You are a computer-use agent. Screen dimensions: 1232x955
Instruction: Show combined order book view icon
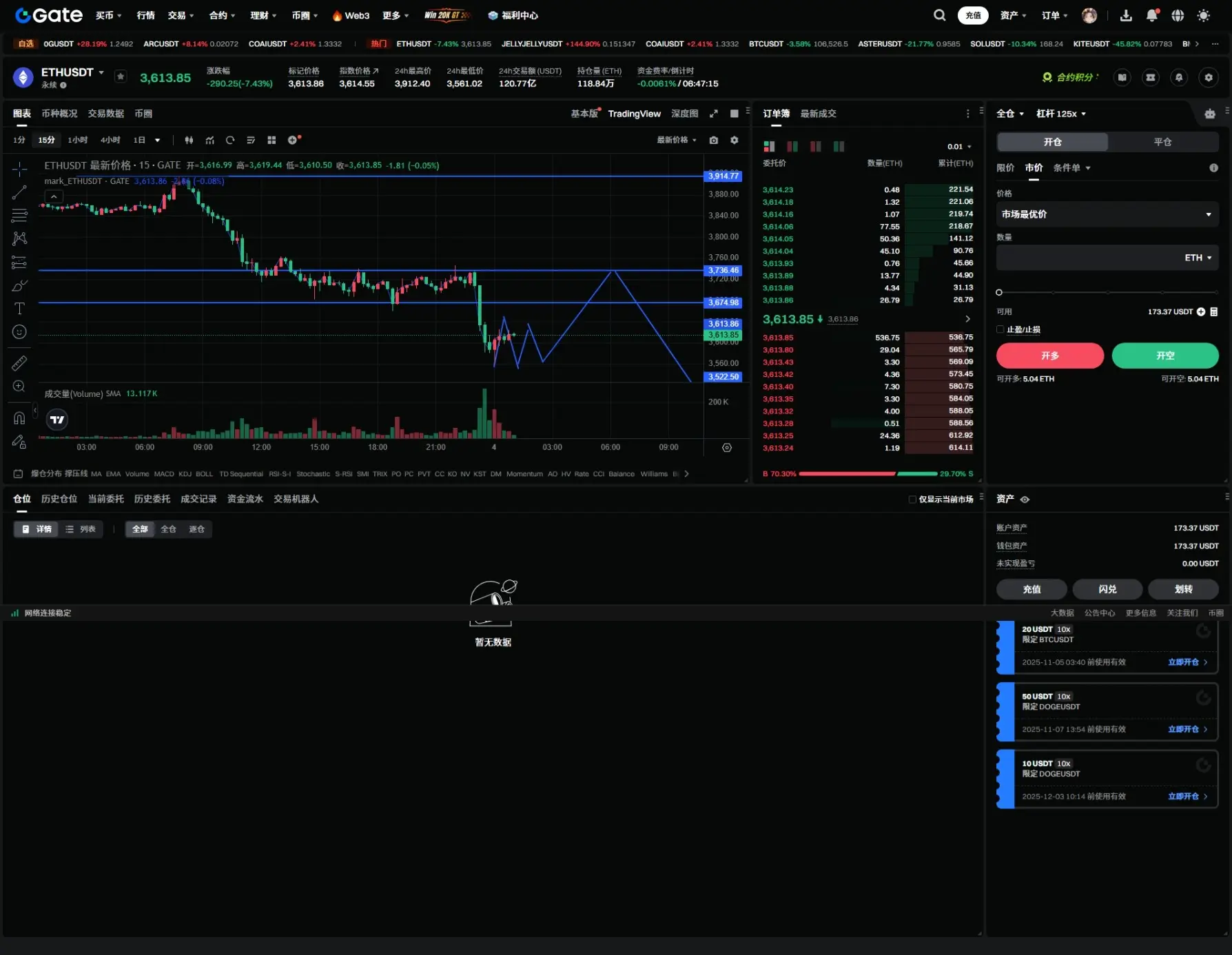point(769,146)
